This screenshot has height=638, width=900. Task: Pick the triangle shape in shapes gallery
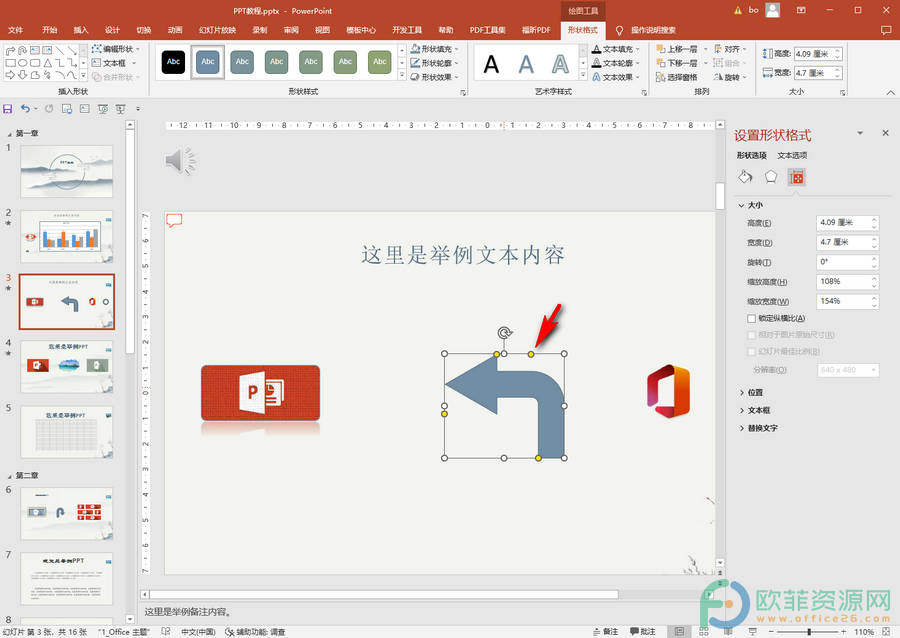pos(48,63)
